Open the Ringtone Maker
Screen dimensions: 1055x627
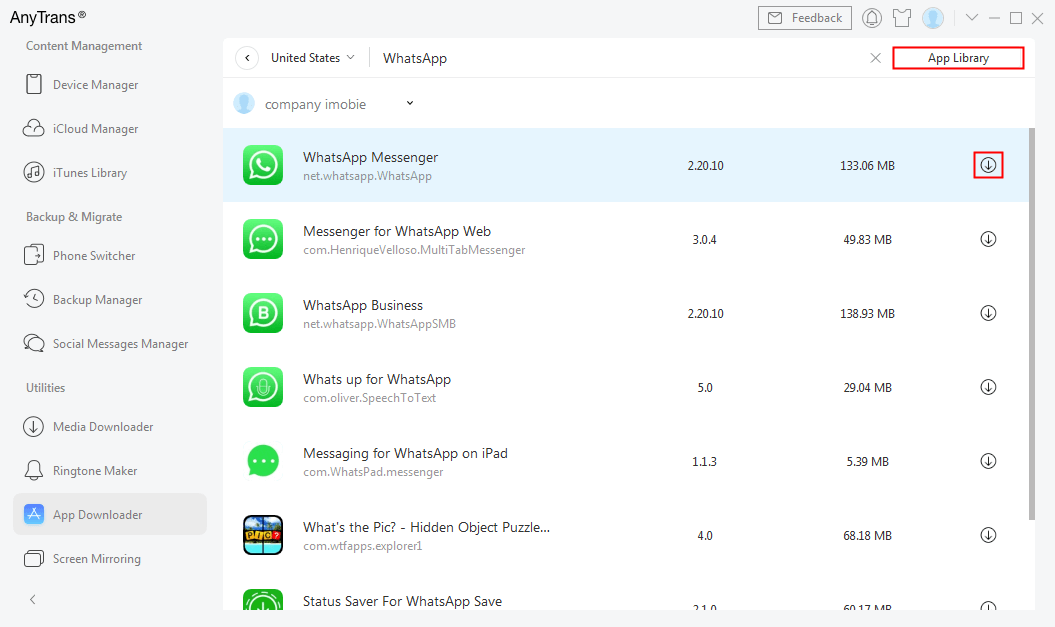pos(93,470)
